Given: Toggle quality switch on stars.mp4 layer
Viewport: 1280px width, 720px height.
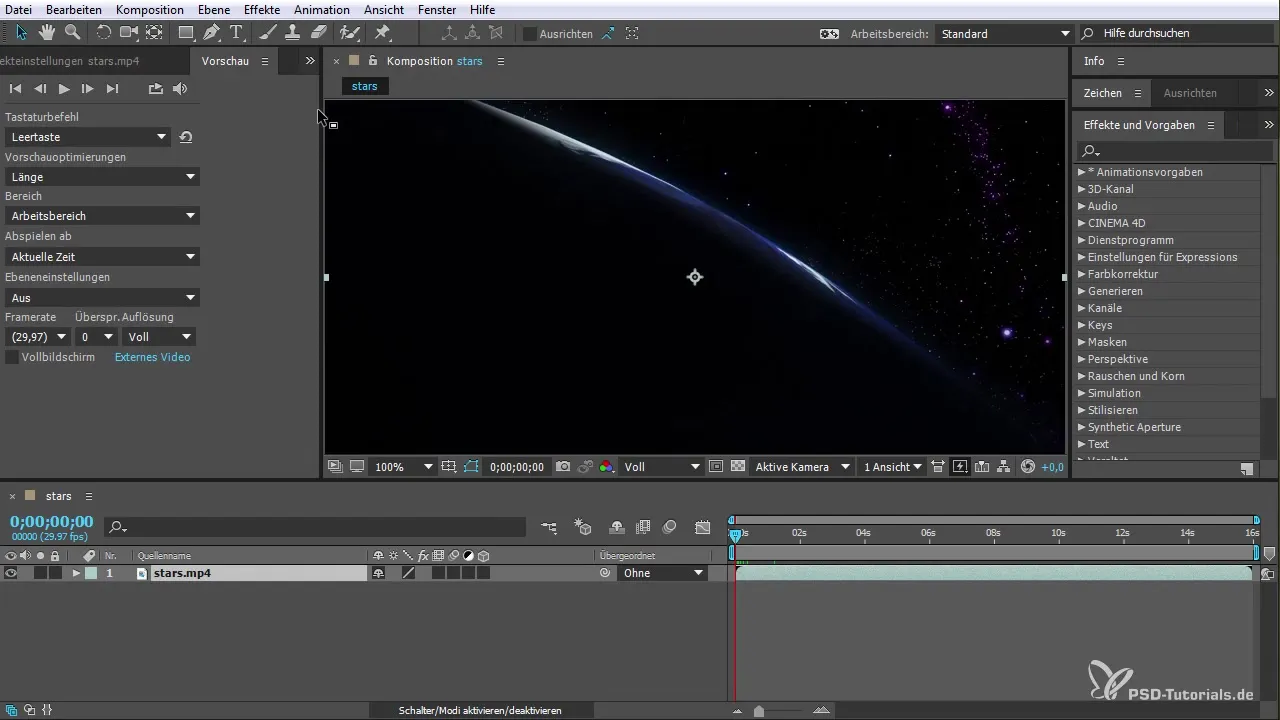Looking at the screenshot, I should click(408, 573).
